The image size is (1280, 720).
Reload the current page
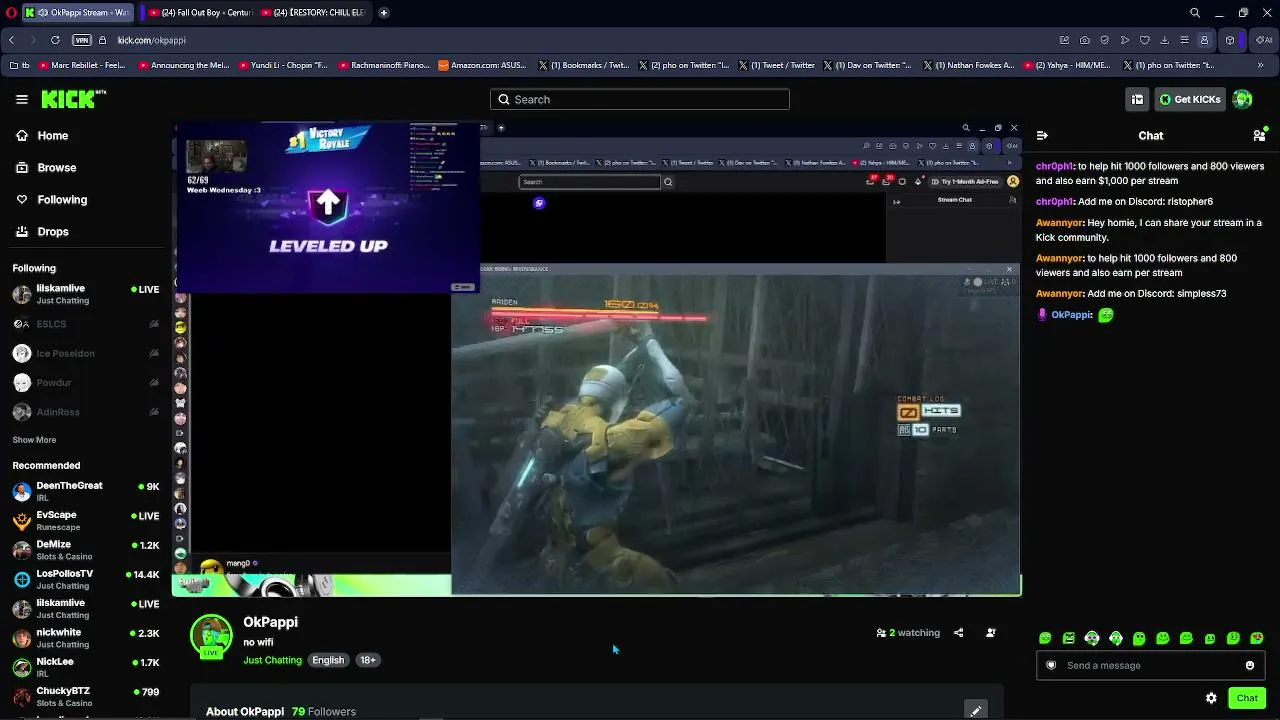(55, 40)
